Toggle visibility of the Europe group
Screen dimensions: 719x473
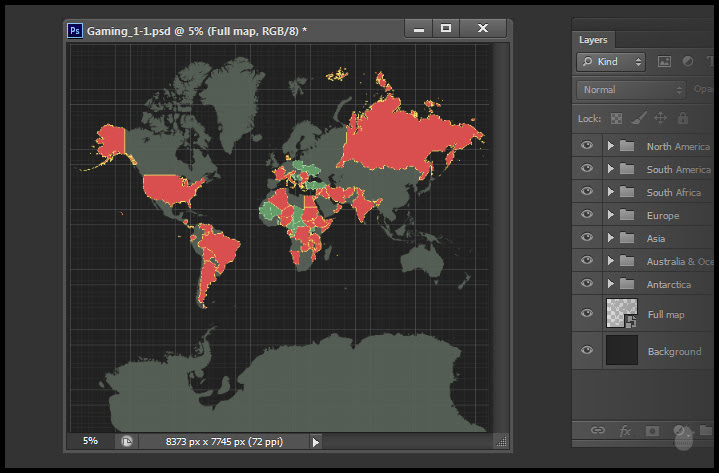[587, 215]
